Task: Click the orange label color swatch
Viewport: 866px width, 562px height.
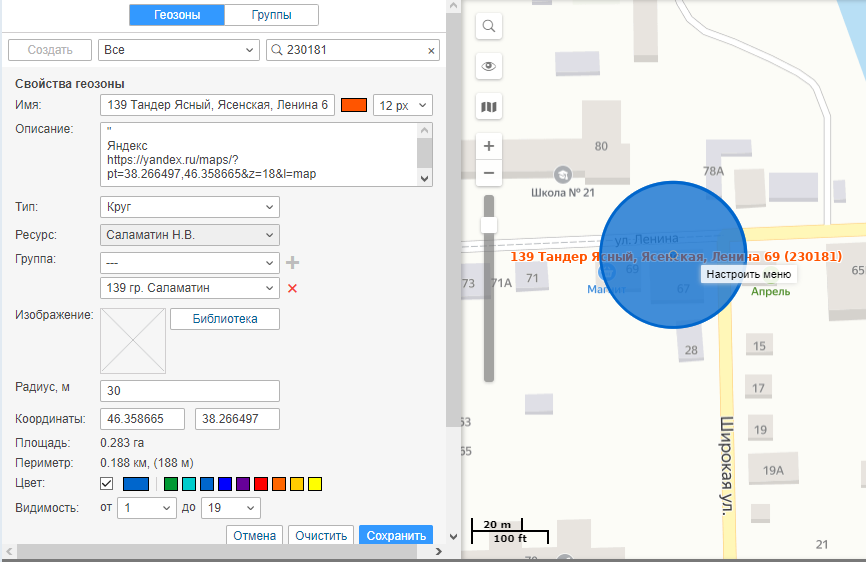Action: click(x=354, y=105)
